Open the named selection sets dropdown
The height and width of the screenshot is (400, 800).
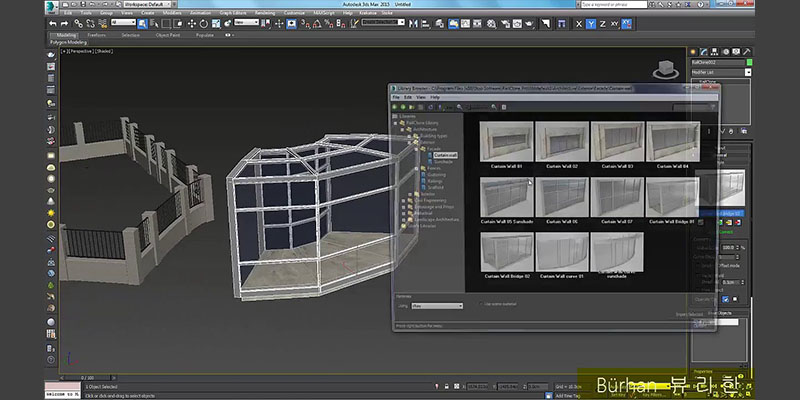(383, 22)
